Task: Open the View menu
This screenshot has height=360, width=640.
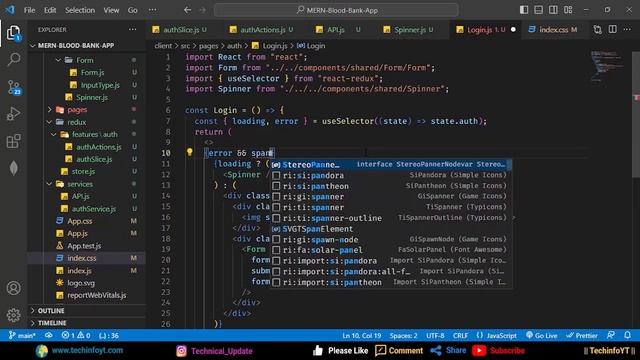Action: pos(111,10)
